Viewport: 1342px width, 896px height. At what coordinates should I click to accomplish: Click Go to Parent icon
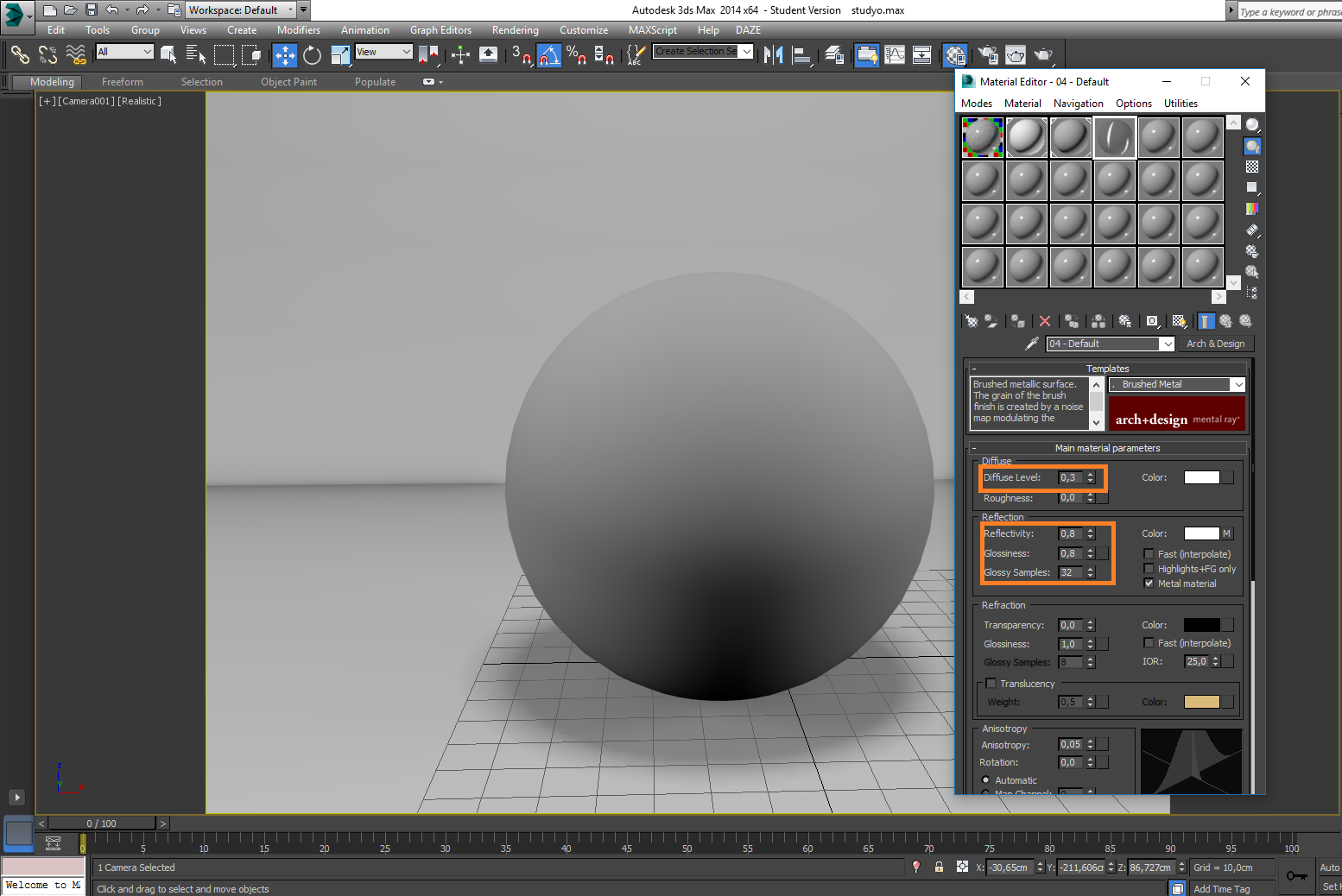click(1225, 321)
